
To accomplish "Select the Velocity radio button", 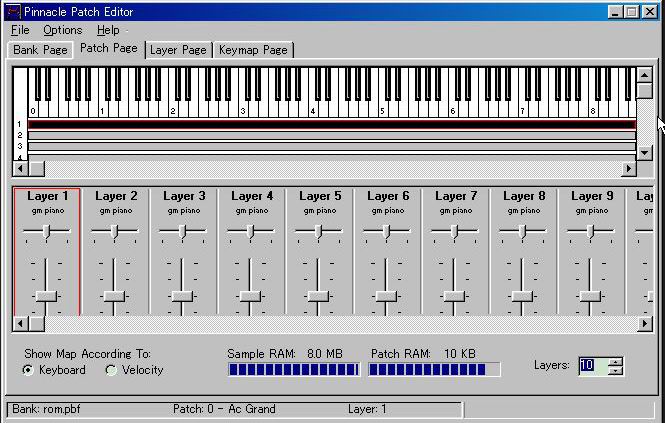I will (x=112, y=370).
